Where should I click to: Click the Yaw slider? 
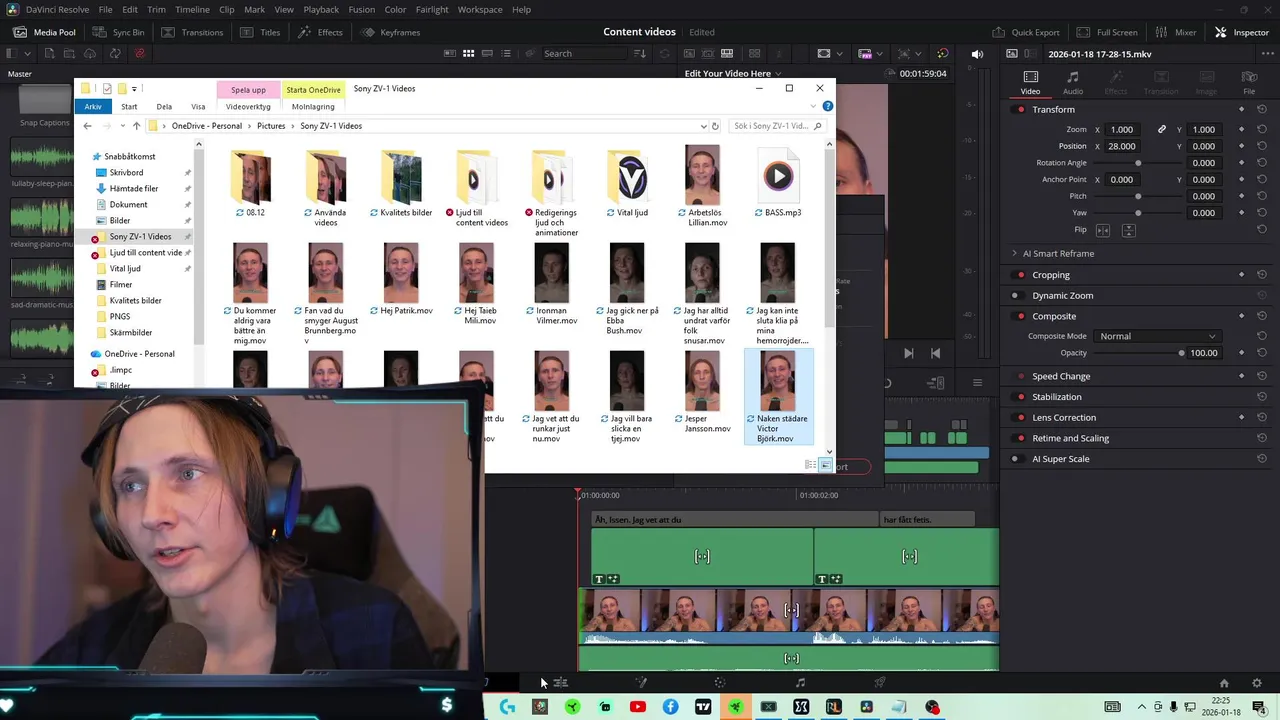[x=1138, y=213]
